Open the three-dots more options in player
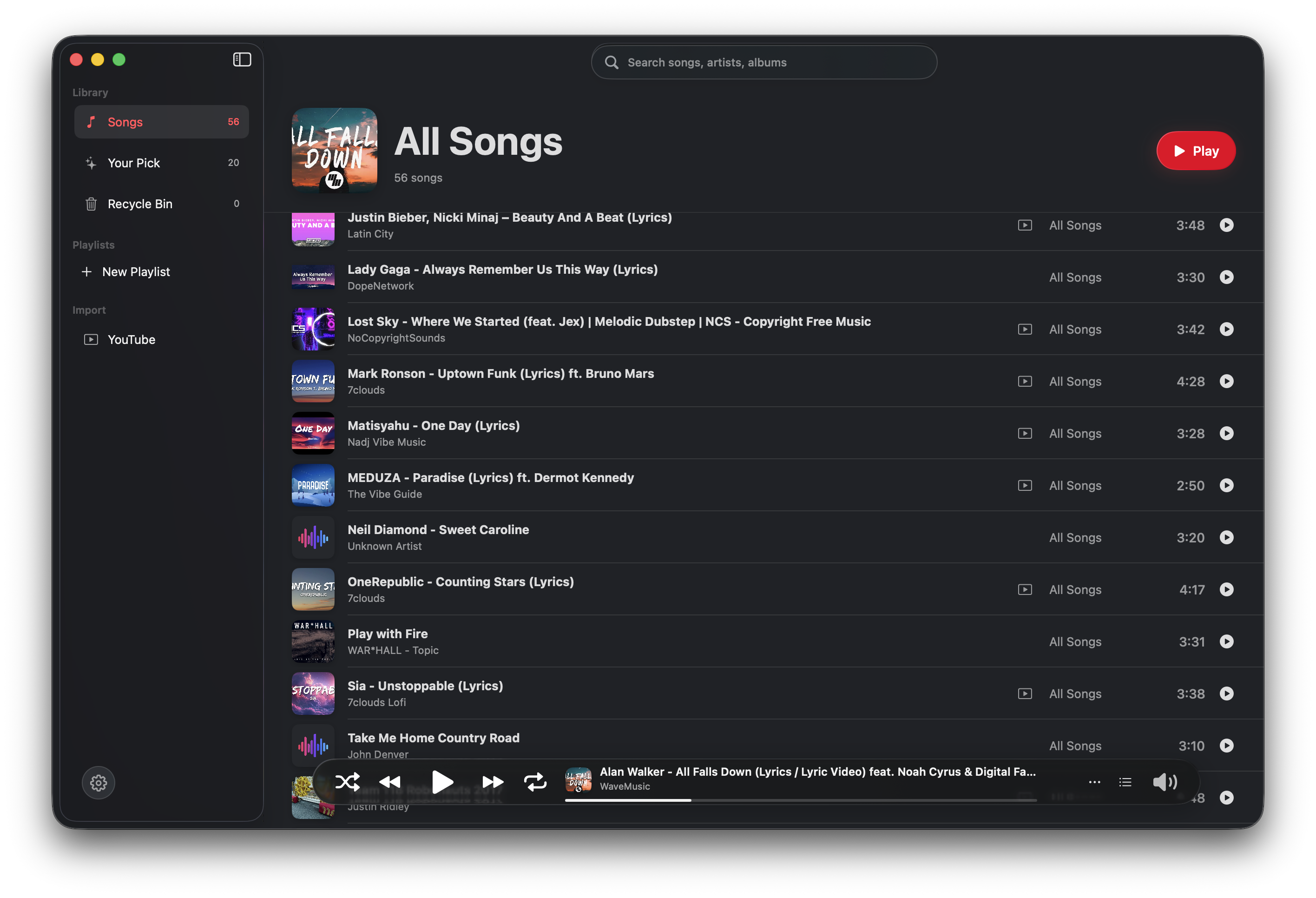This screenshot has width=1316, height=898. pyautogui.click(x=1095, y=782)
